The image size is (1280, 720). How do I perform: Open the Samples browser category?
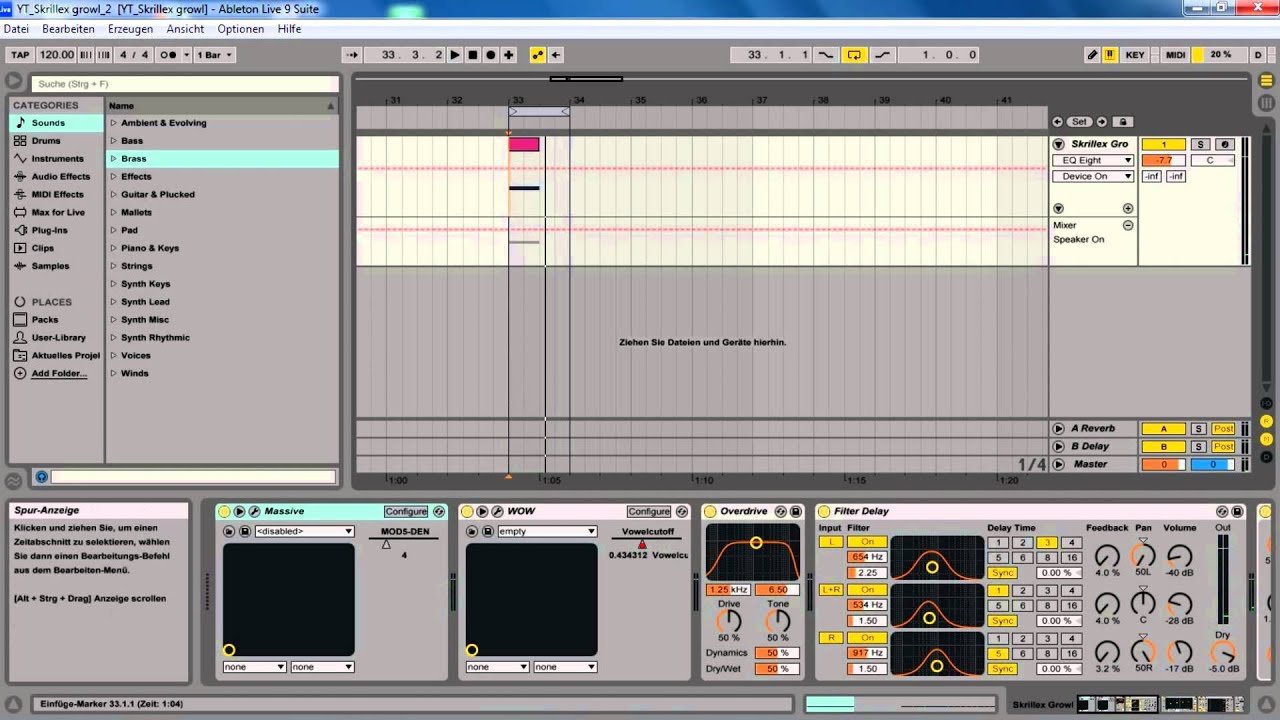[x=50, y=266]
